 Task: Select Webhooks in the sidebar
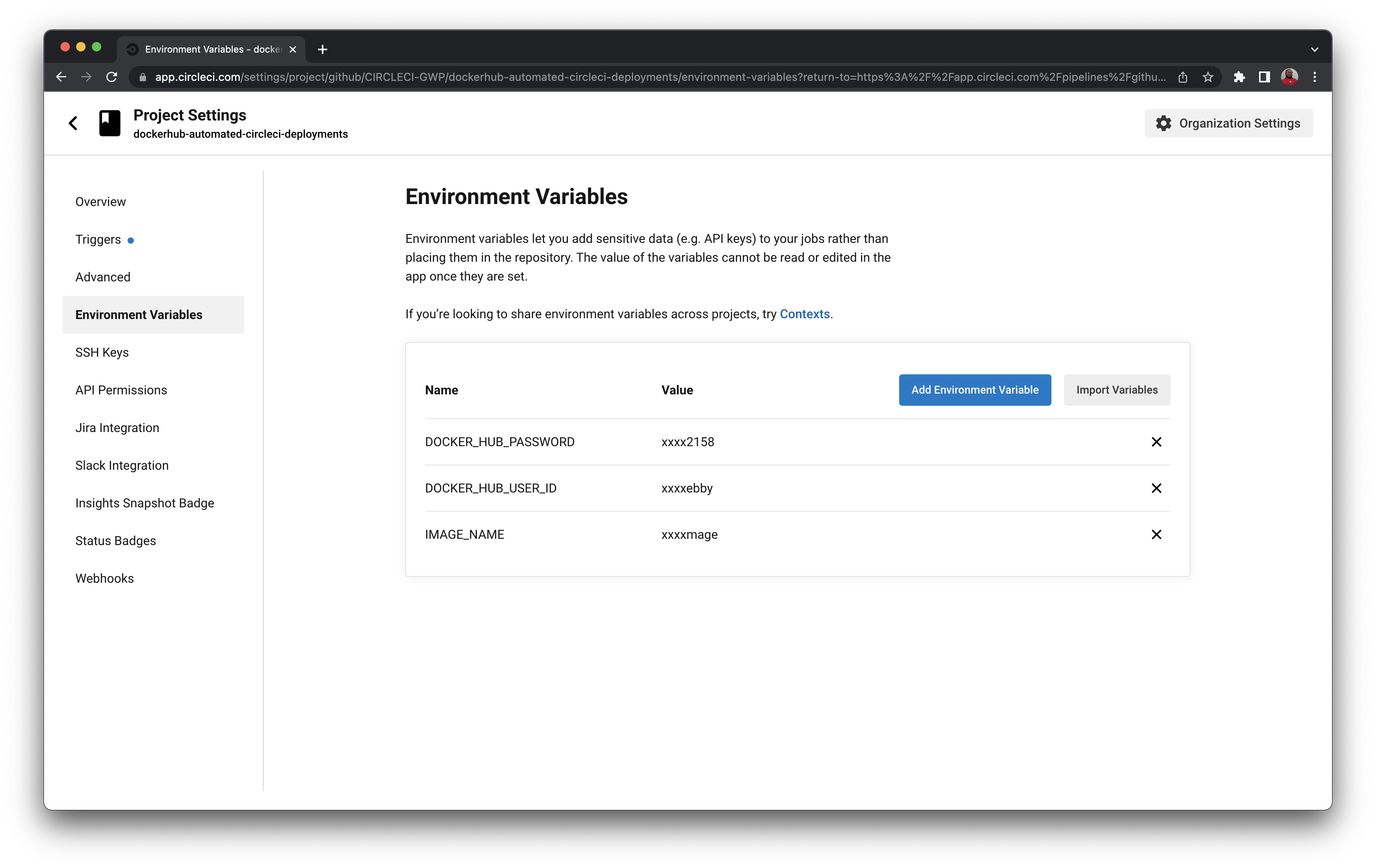pos(104,578)
